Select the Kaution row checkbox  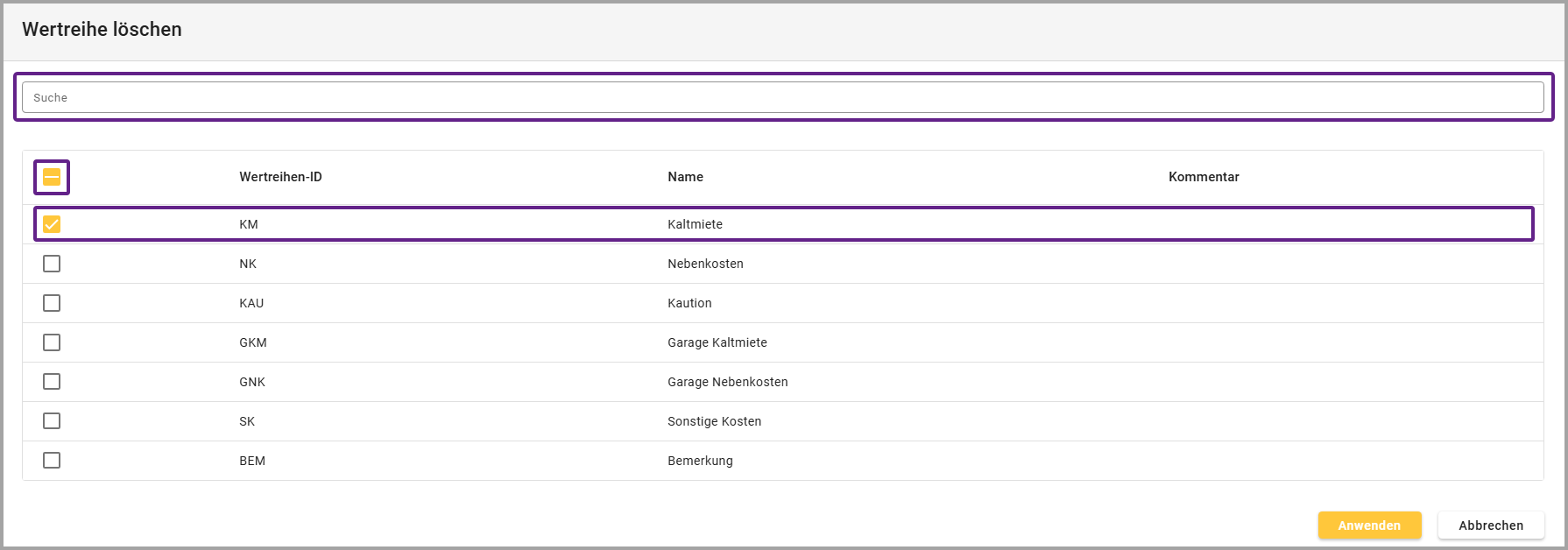52,303
